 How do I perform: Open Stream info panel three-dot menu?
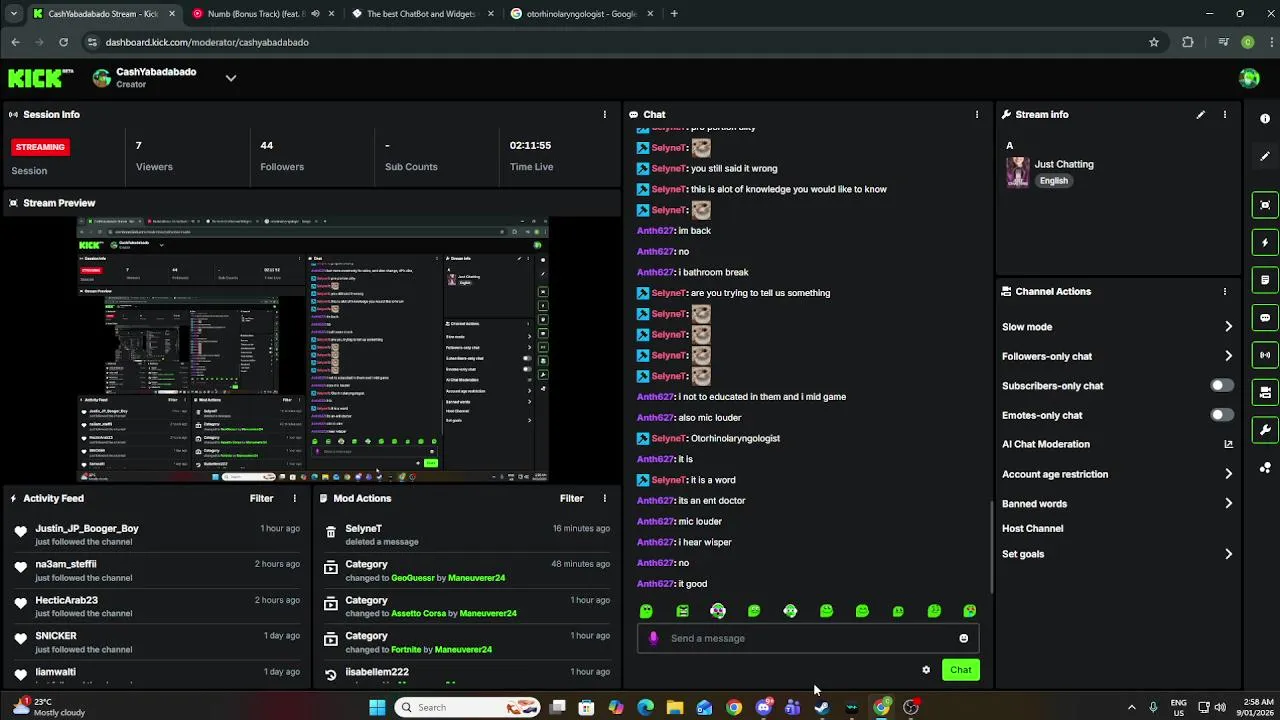(x=1225, y=114)
